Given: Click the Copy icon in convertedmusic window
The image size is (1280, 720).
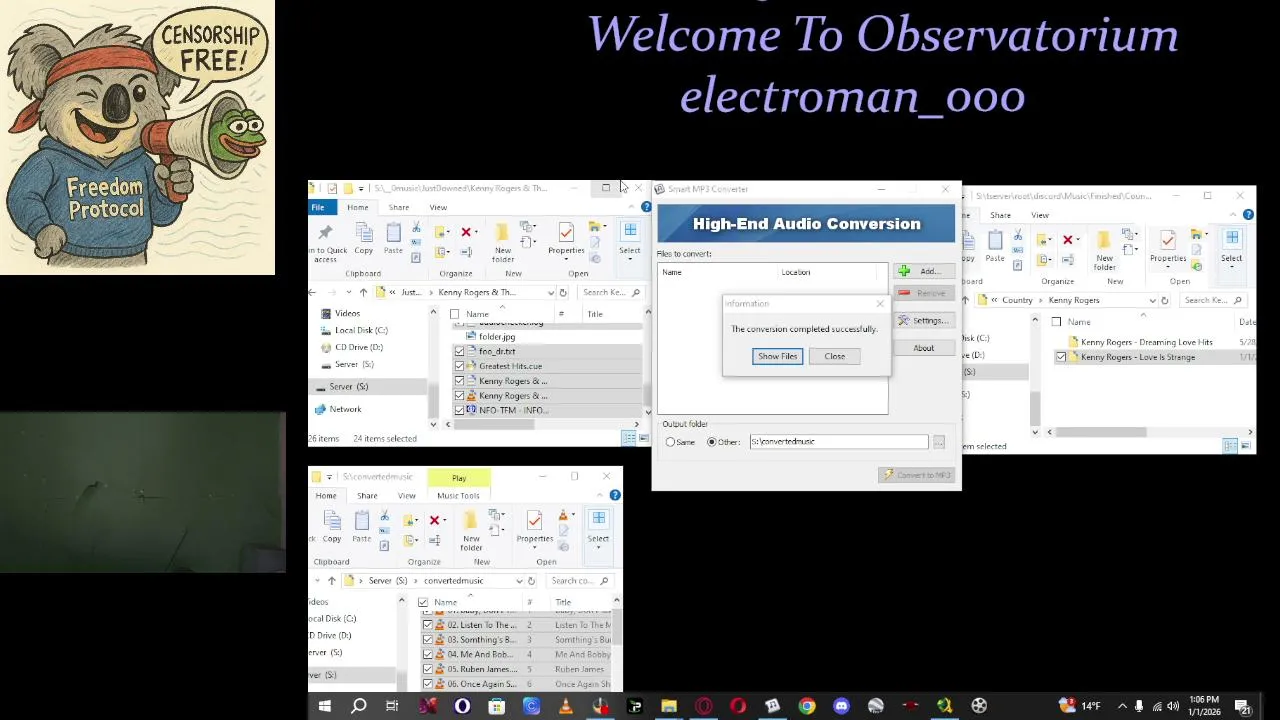Looking at the screenshot, I should point(332,527).
